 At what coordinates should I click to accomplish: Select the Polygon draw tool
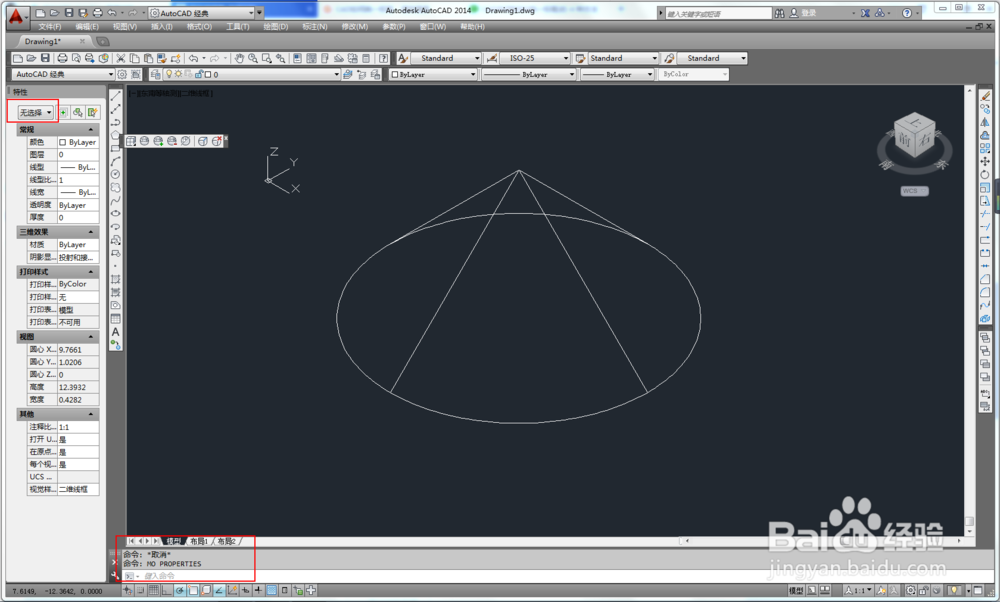click(x=115, y=135)
